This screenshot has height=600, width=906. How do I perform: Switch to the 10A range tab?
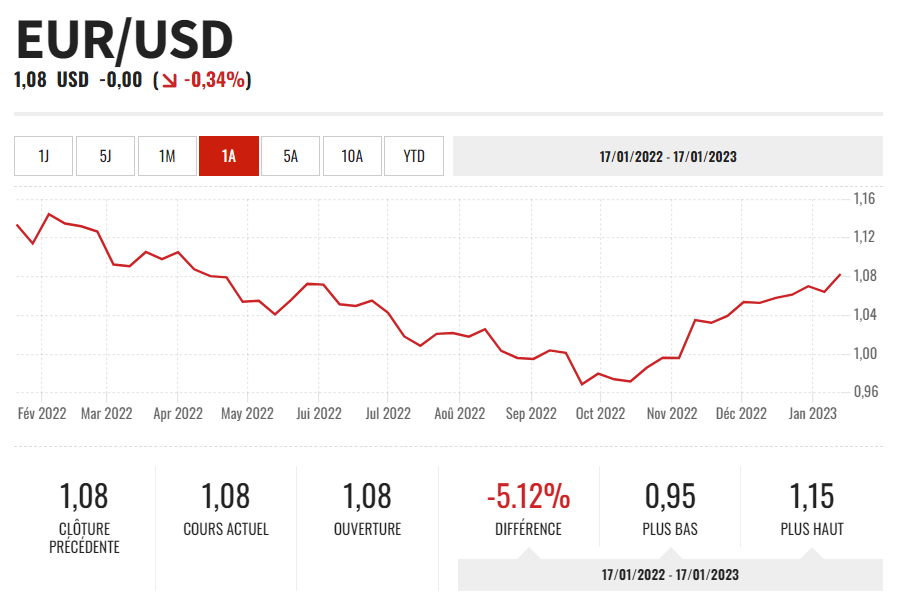pyautogui.click(x=352, y=156)
